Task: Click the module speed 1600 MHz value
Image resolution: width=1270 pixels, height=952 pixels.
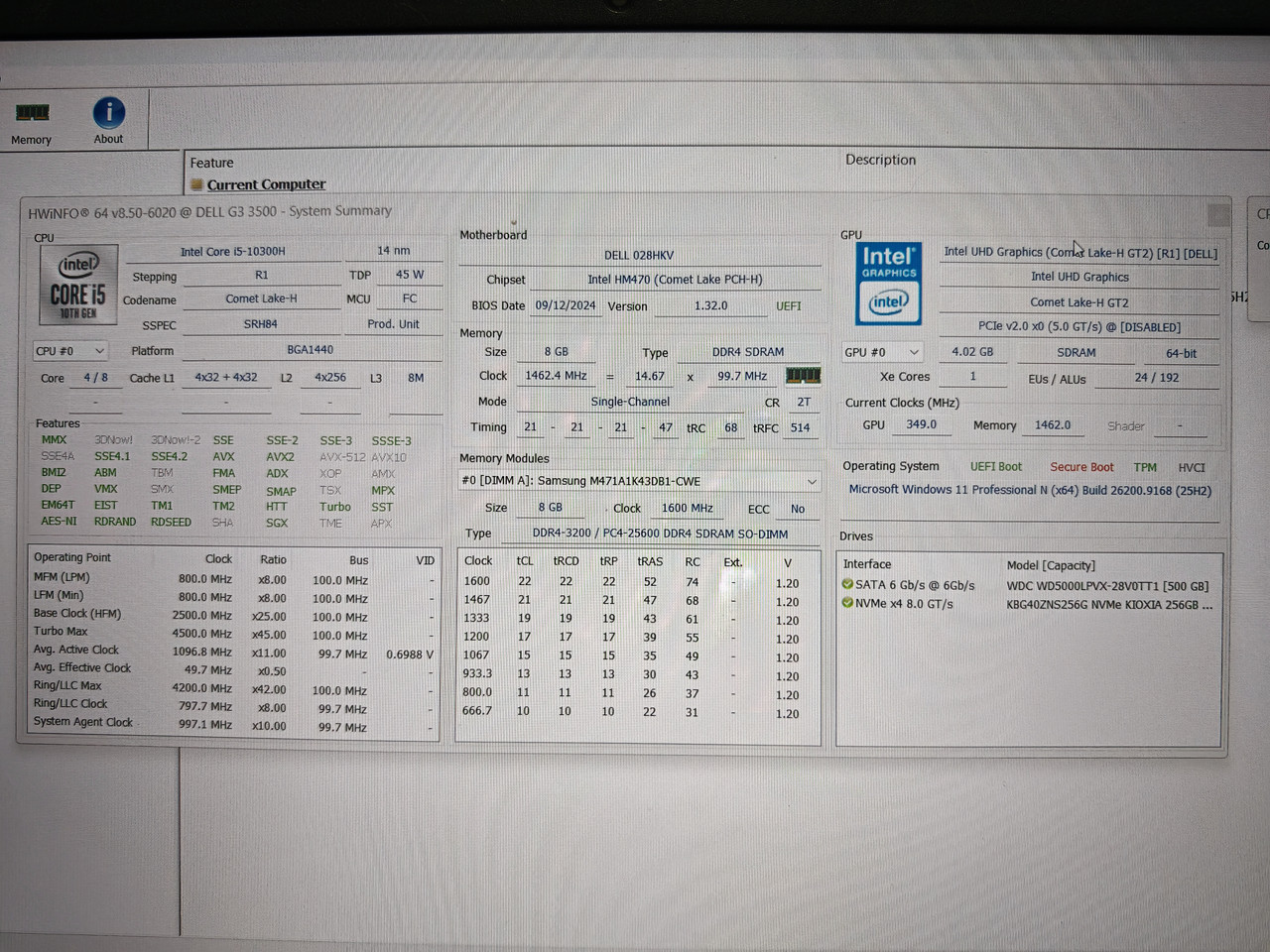Action: coord(688,508)
